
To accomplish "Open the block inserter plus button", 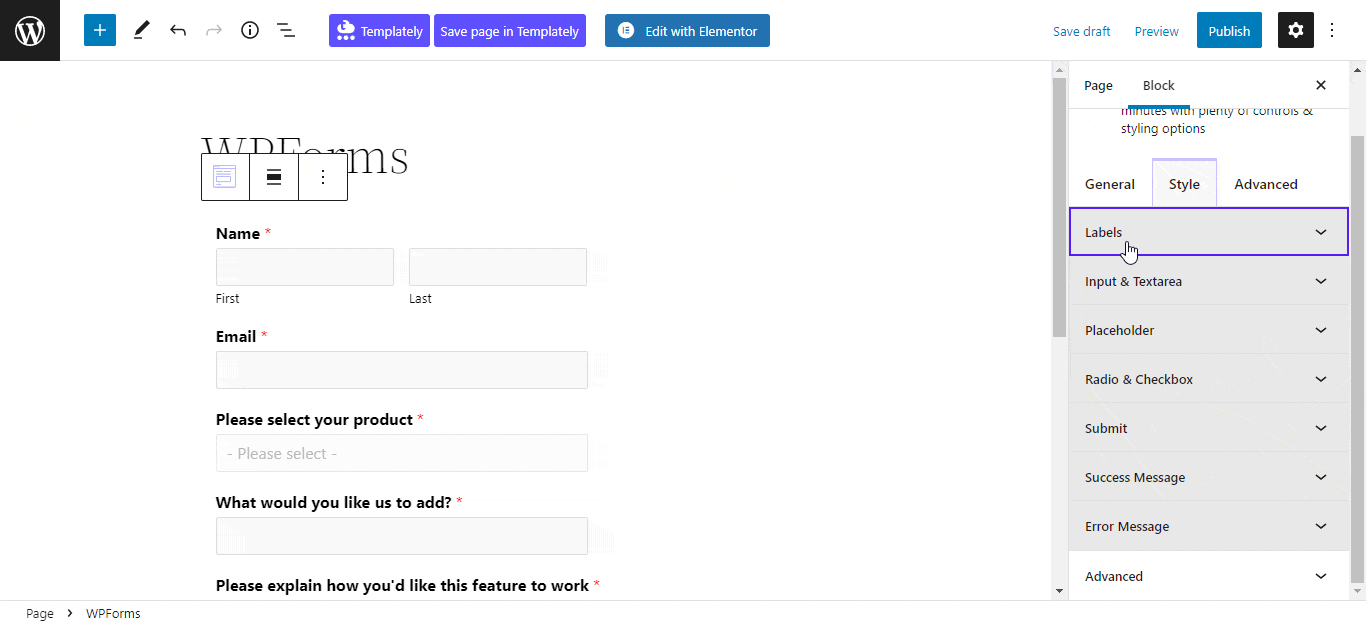I will tap(100, 30).
